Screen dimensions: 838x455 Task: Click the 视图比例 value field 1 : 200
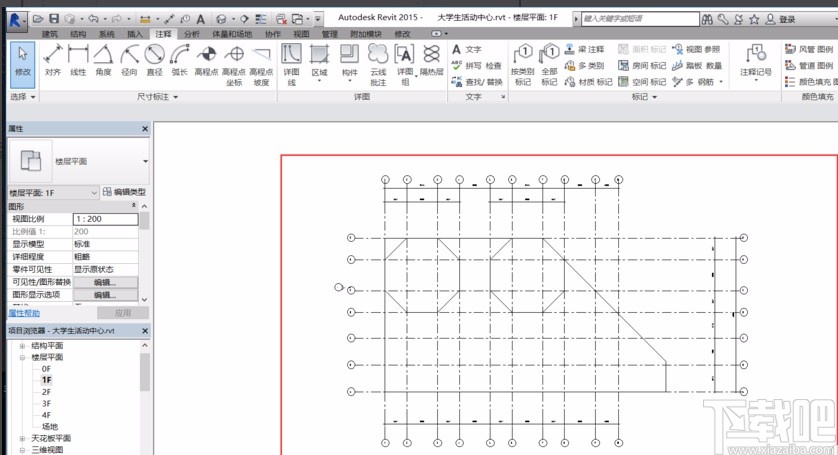coord(105,219)
